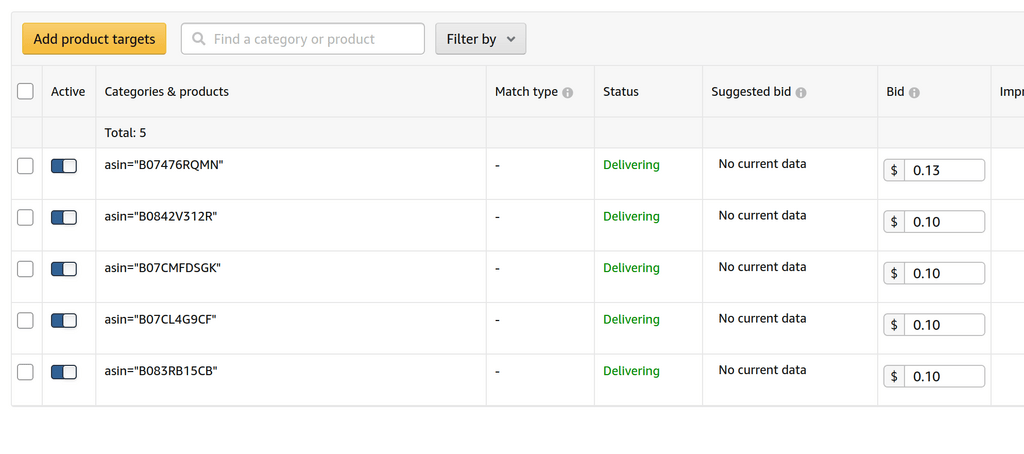This screenshot has height=454, width=1024.
Task: Switch off the B07CMFDSGK active toggle
Action: click(x=64, y=269)
